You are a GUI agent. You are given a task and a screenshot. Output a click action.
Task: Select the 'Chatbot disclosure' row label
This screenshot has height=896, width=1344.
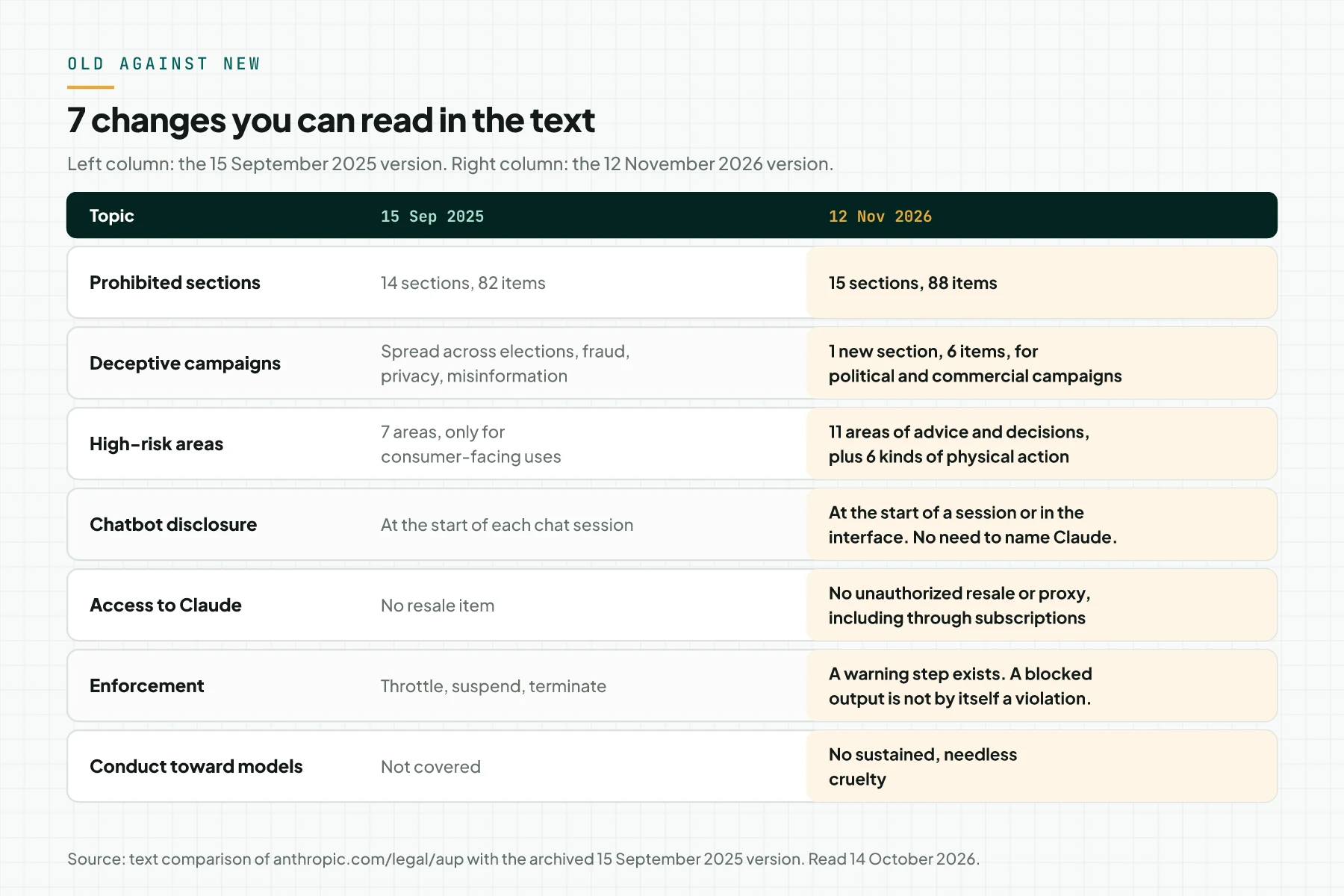173,524
